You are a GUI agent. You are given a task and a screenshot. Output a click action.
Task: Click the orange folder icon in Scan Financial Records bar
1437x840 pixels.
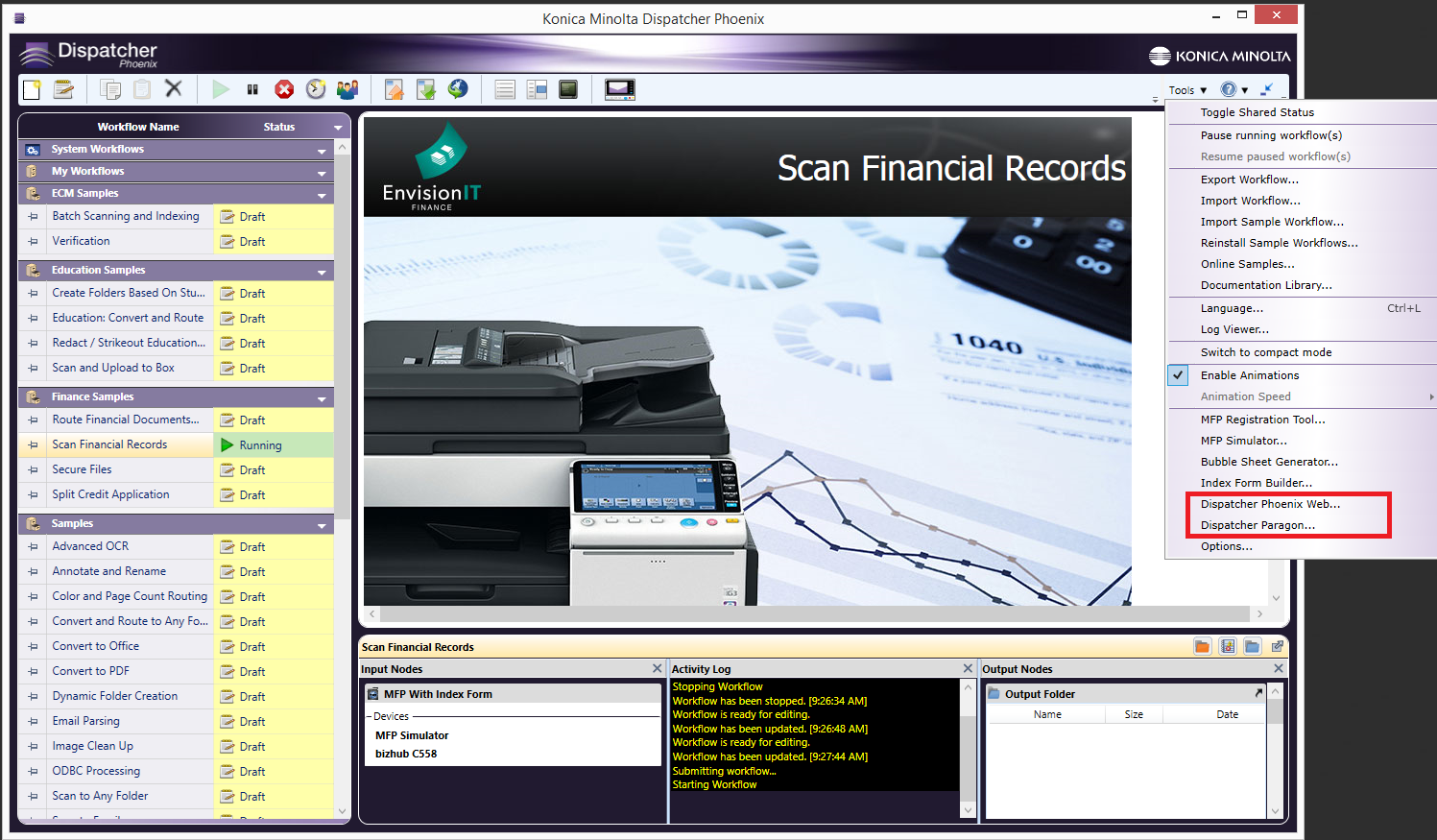pyautogui.click(x=1202, y=646)
